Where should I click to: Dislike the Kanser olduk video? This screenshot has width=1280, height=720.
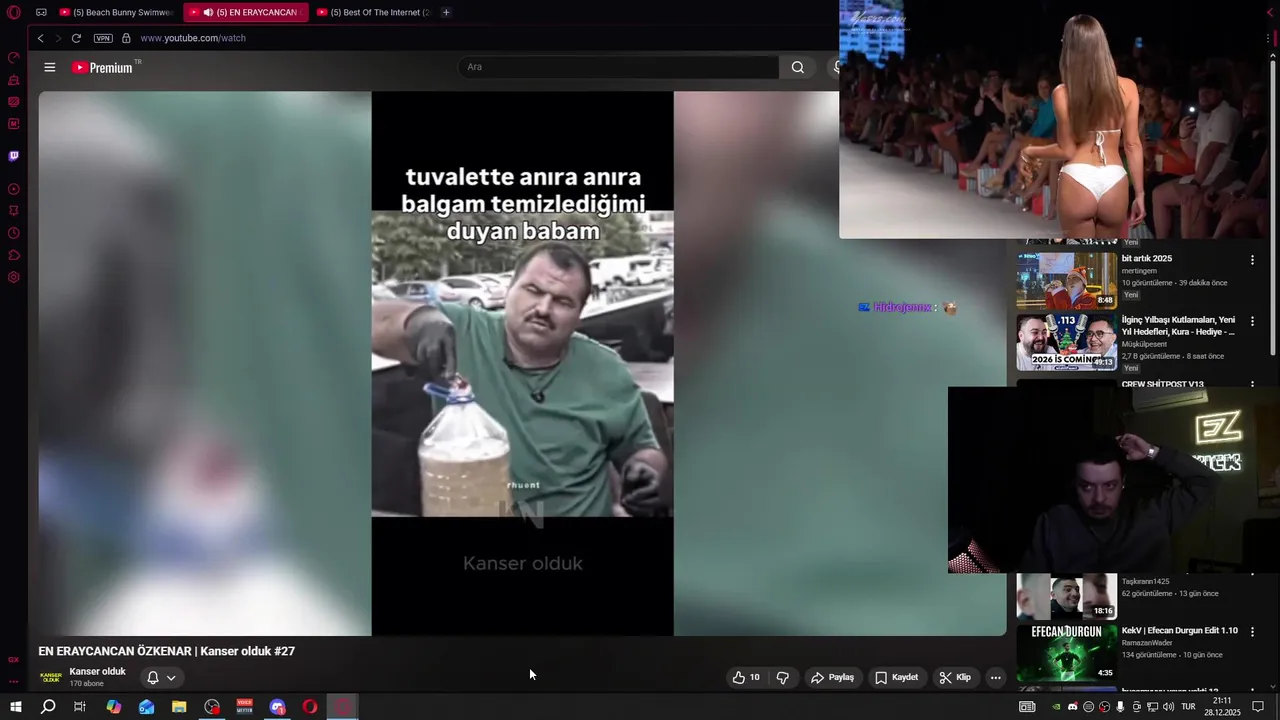click(782, 677)
